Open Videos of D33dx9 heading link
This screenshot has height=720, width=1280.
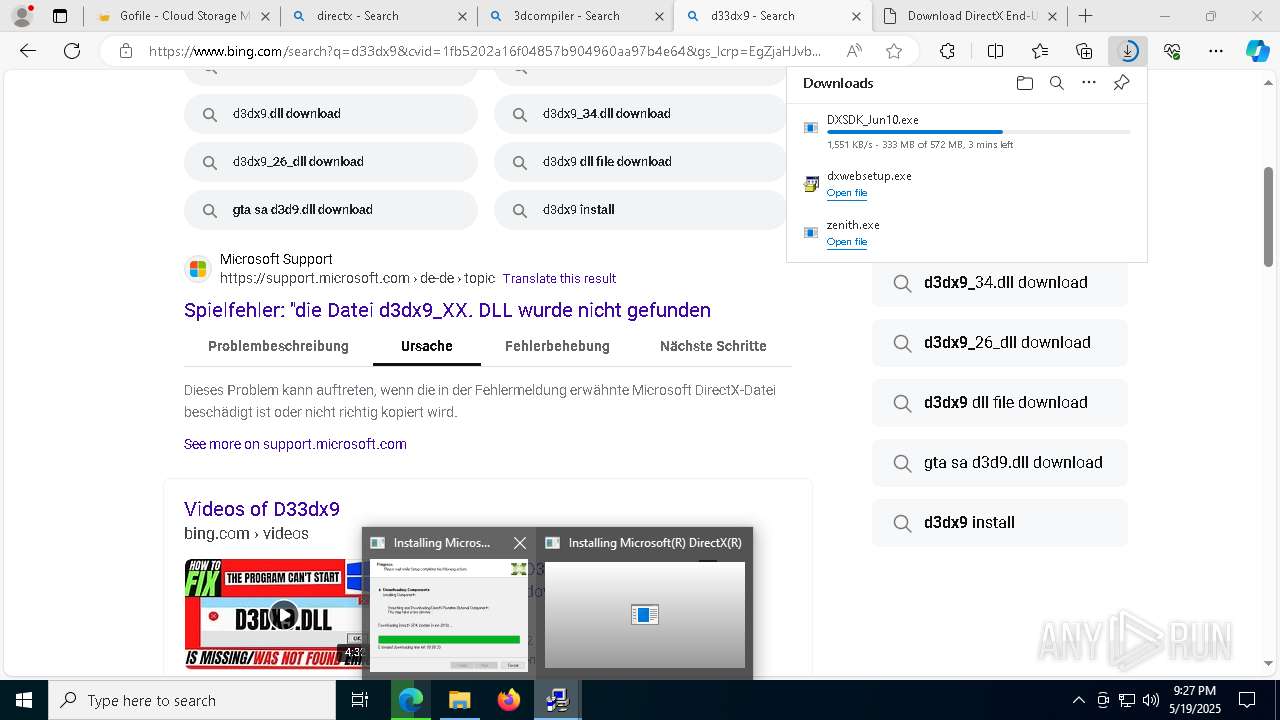tap(262, 509)
